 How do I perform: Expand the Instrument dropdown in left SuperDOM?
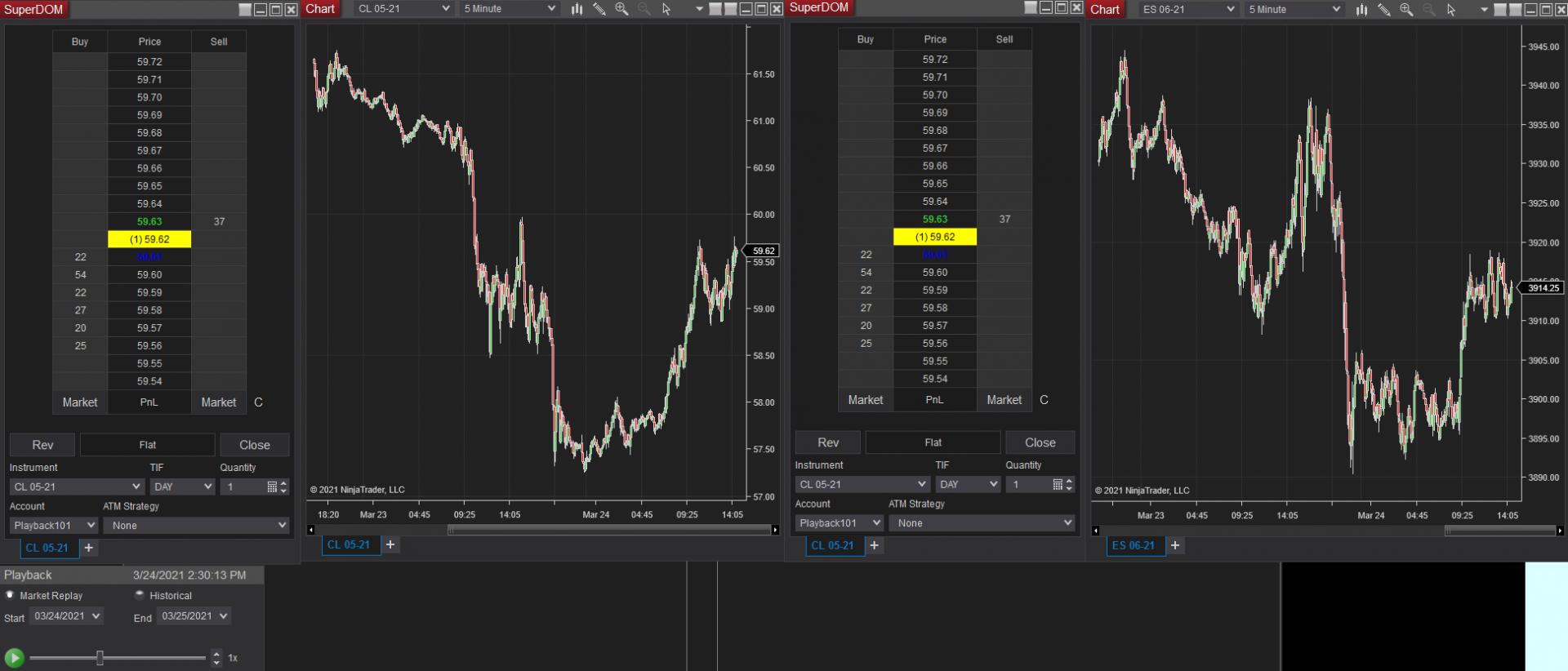[x=77, y=487]
